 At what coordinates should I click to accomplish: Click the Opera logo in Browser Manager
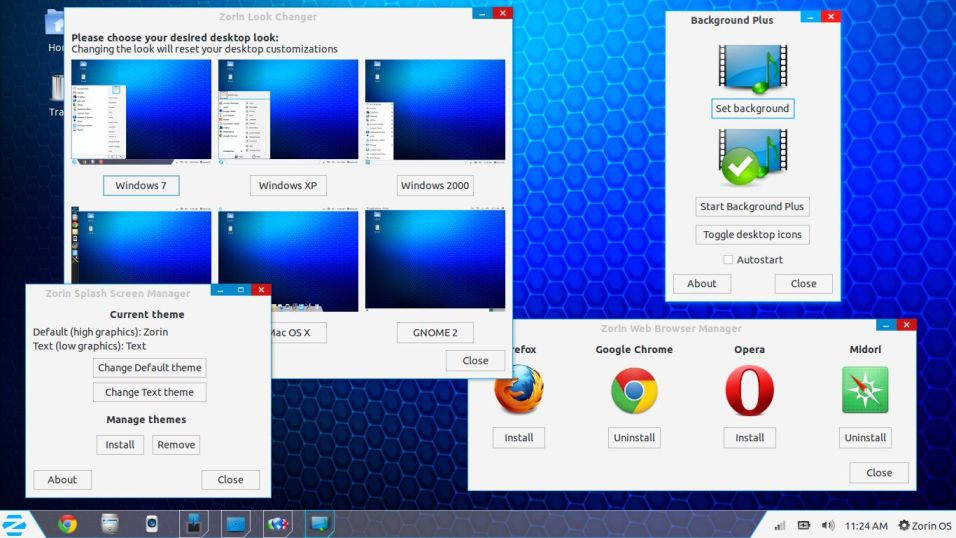point(749,390)
